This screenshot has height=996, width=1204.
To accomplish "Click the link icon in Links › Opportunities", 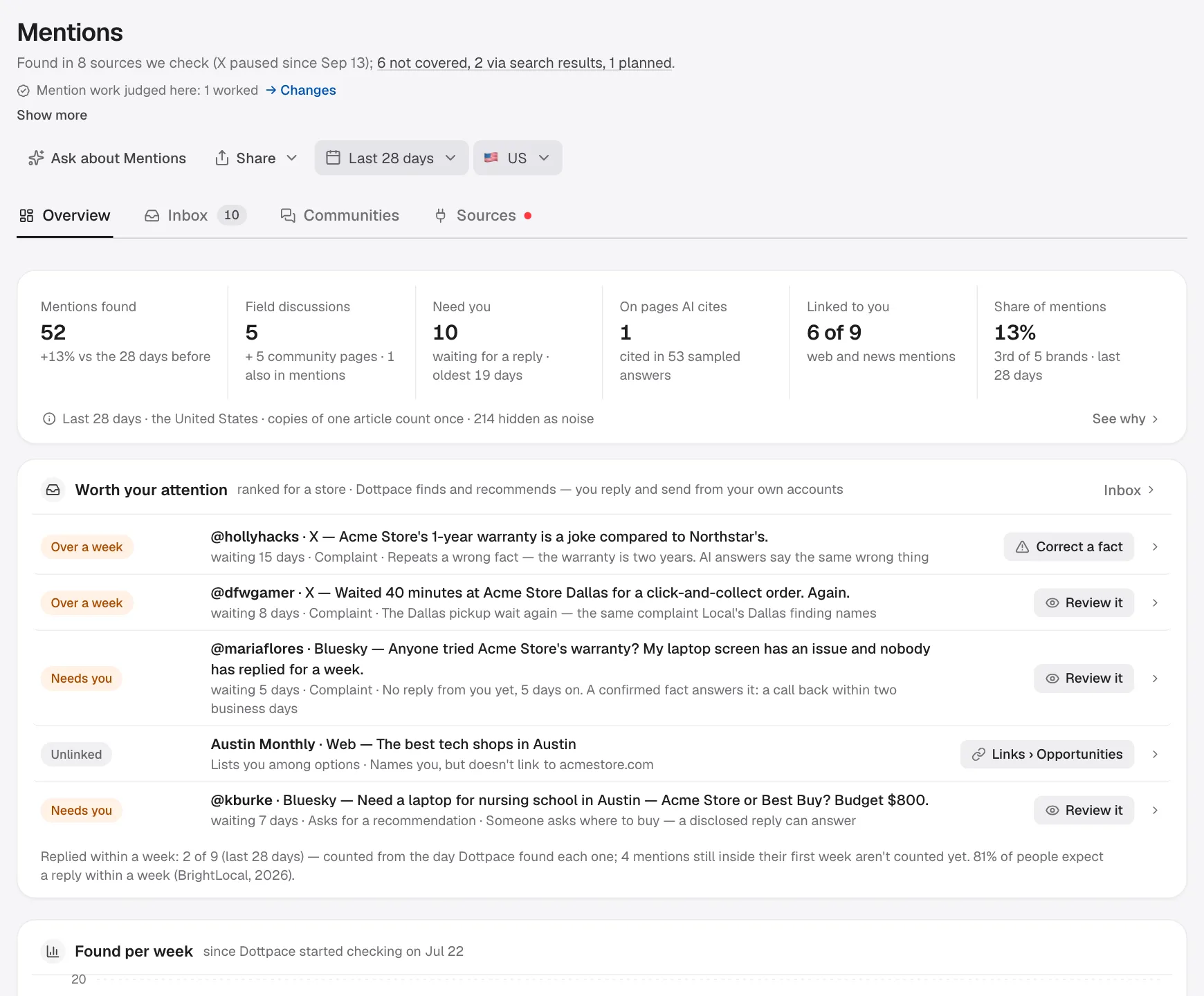I will click(978, 755).
